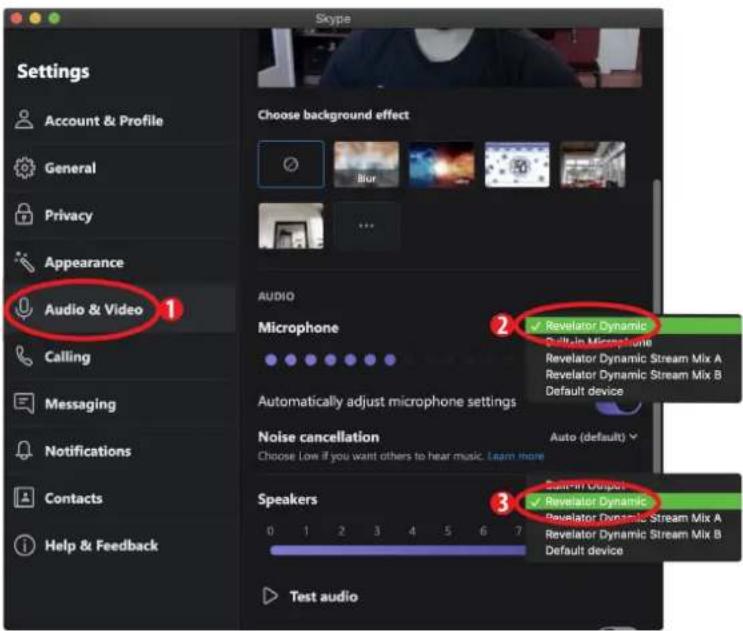Click the 'Settings' heading
The width and height of the screenshot is (743, 631).
click(x=53, y=71)
